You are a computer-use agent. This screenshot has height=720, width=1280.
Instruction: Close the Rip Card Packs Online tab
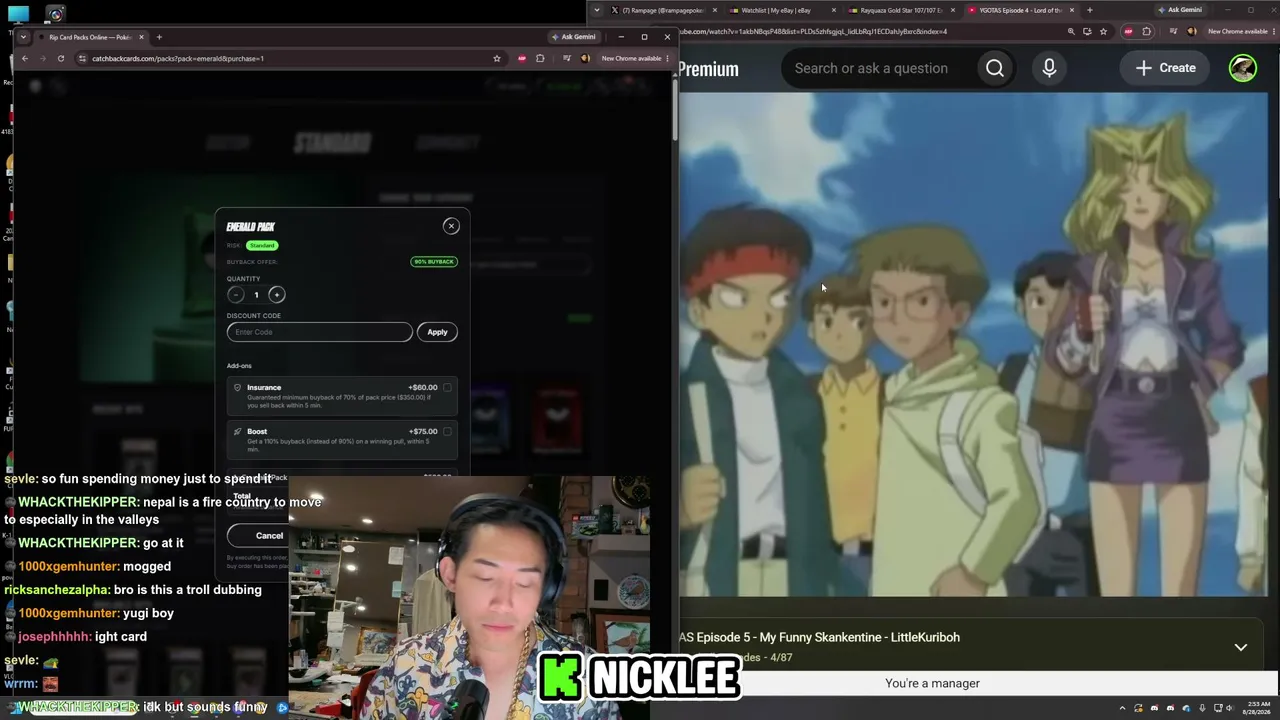(x=141, y=37)
